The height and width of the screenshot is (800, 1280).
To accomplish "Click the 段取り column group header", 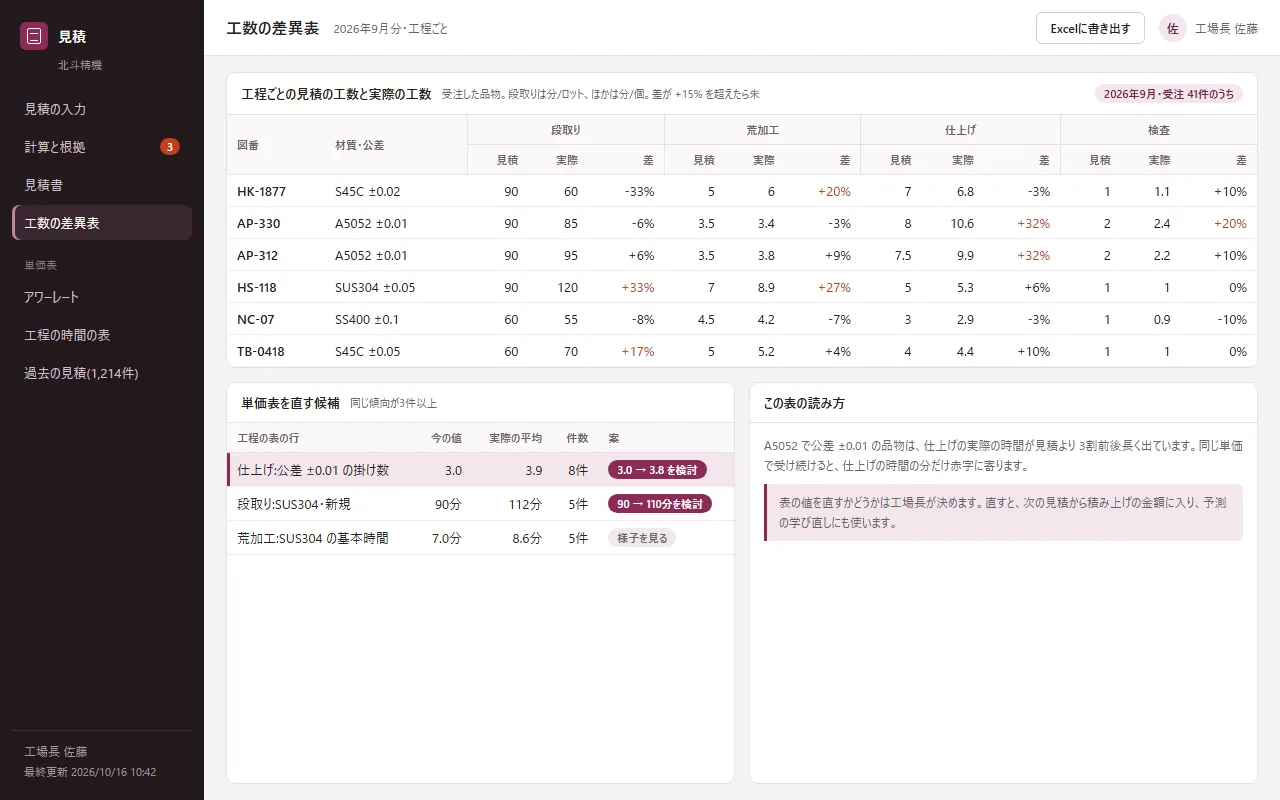I will [566, 130].
